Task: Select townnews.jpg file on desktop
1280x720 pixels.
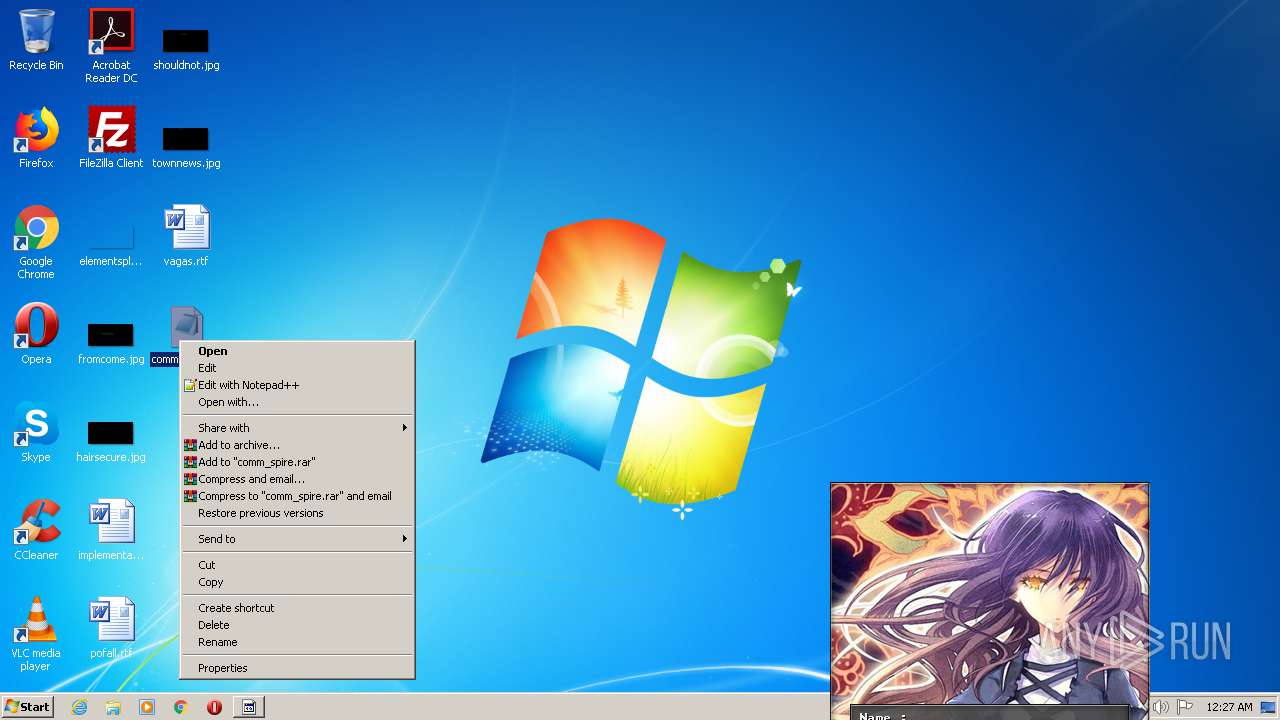Action: click(186, 146)
